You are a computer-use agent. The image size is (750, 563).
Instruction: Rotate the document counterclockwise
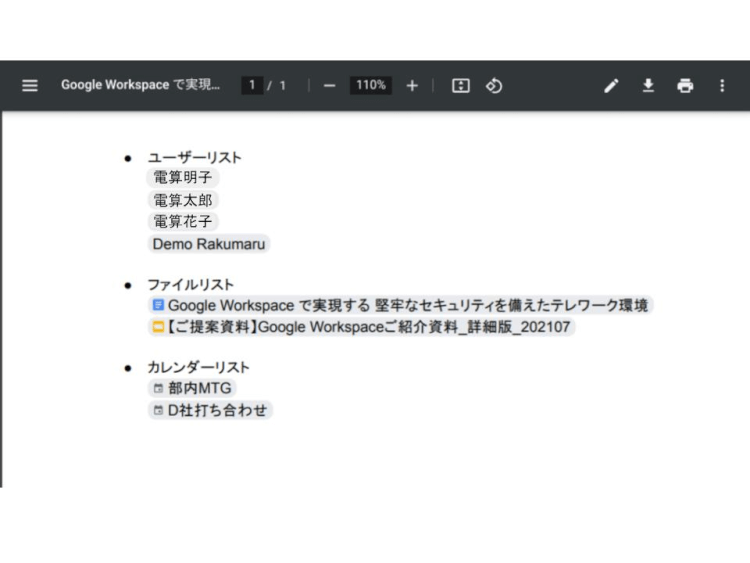click(x=494, y=86)
